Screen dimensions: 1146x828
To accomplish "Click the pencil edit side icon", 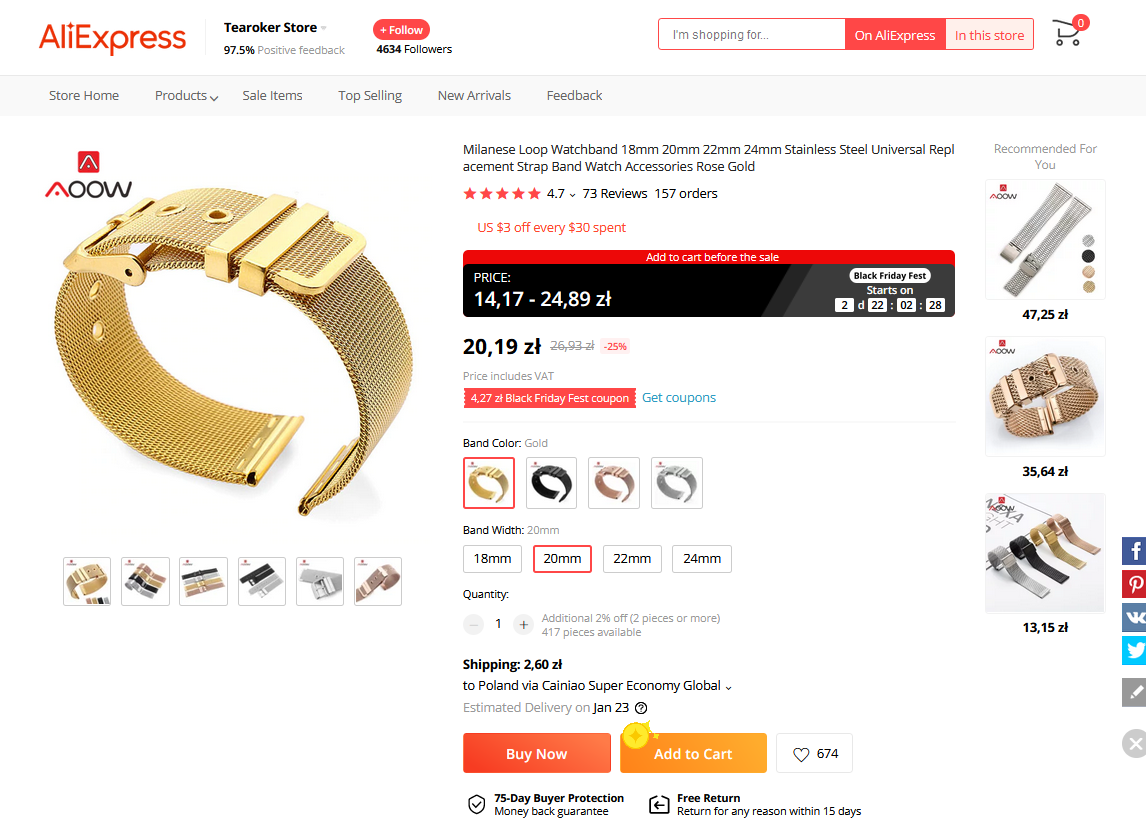I will (1134, 692).
